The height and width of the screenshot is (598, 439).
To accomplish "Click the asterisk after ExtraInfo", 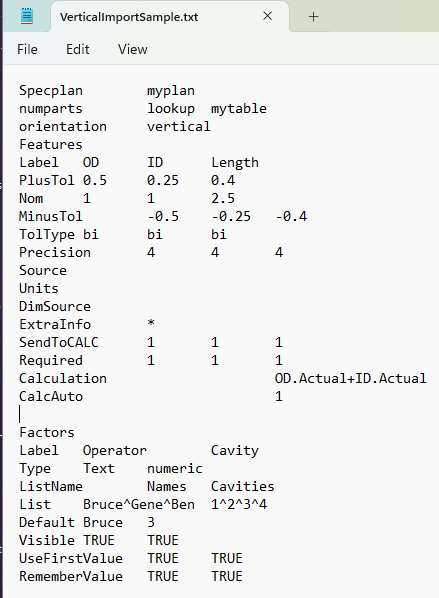I will (151, 323).
